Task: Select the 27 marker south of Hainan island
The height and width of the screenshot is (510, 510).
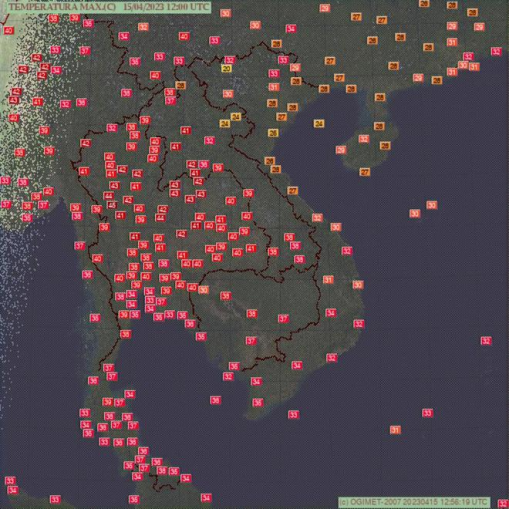Action: pos(365,172)
